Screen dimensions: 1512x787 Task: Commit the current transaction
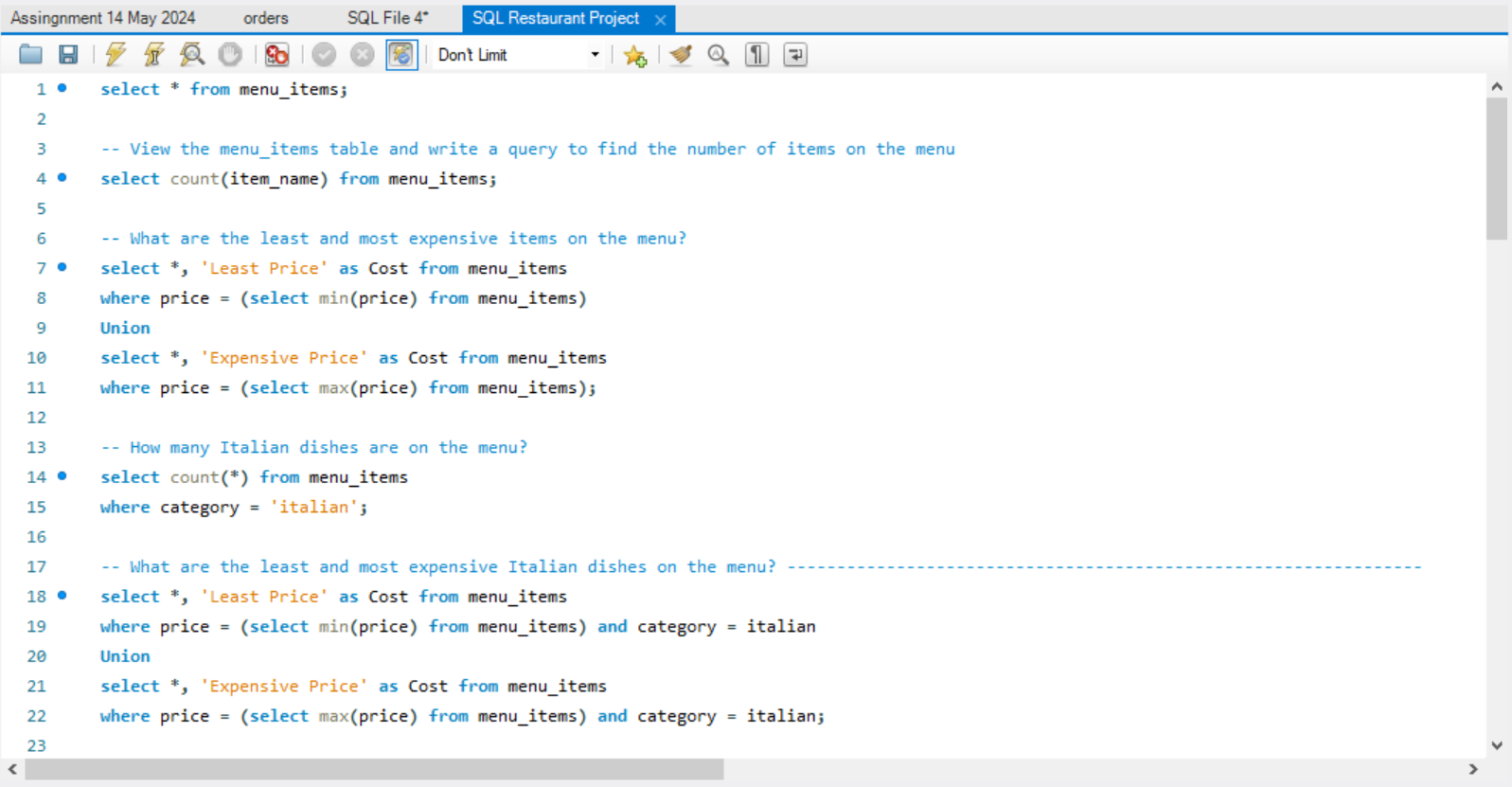point(324,55)
